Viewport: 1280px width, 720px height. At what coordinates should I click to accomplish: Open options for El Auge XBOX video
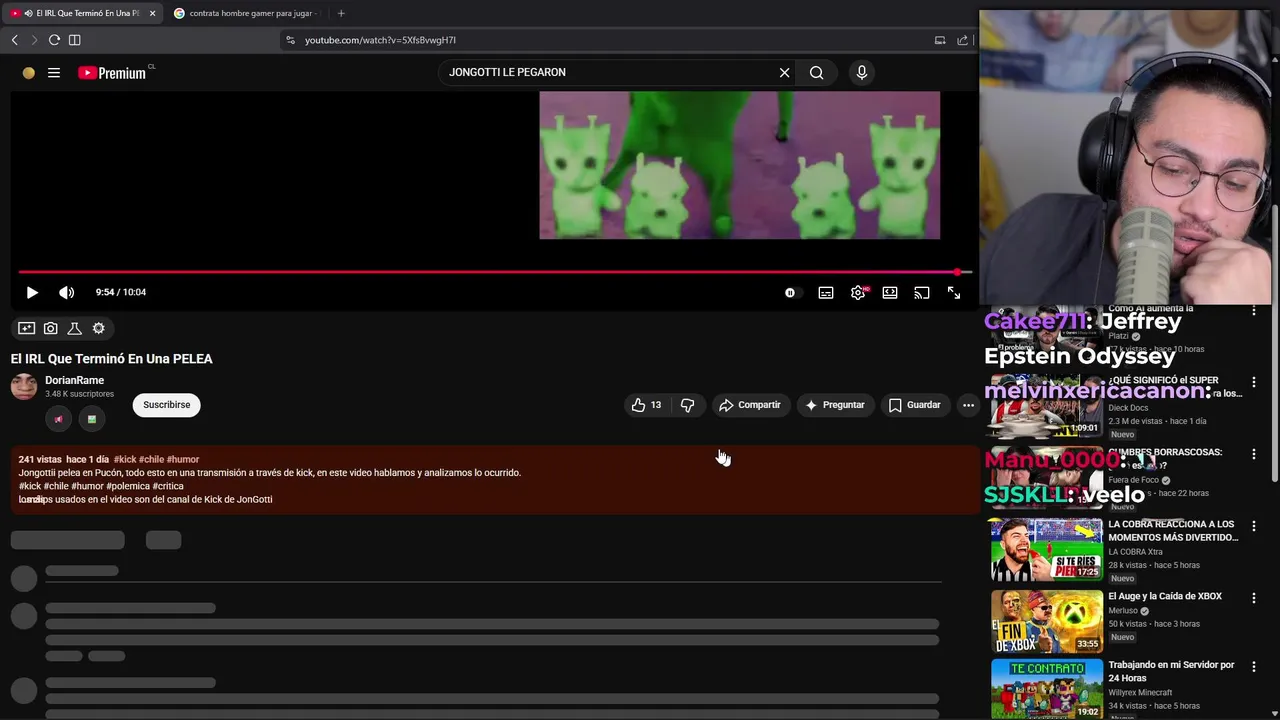[1254, 598]
